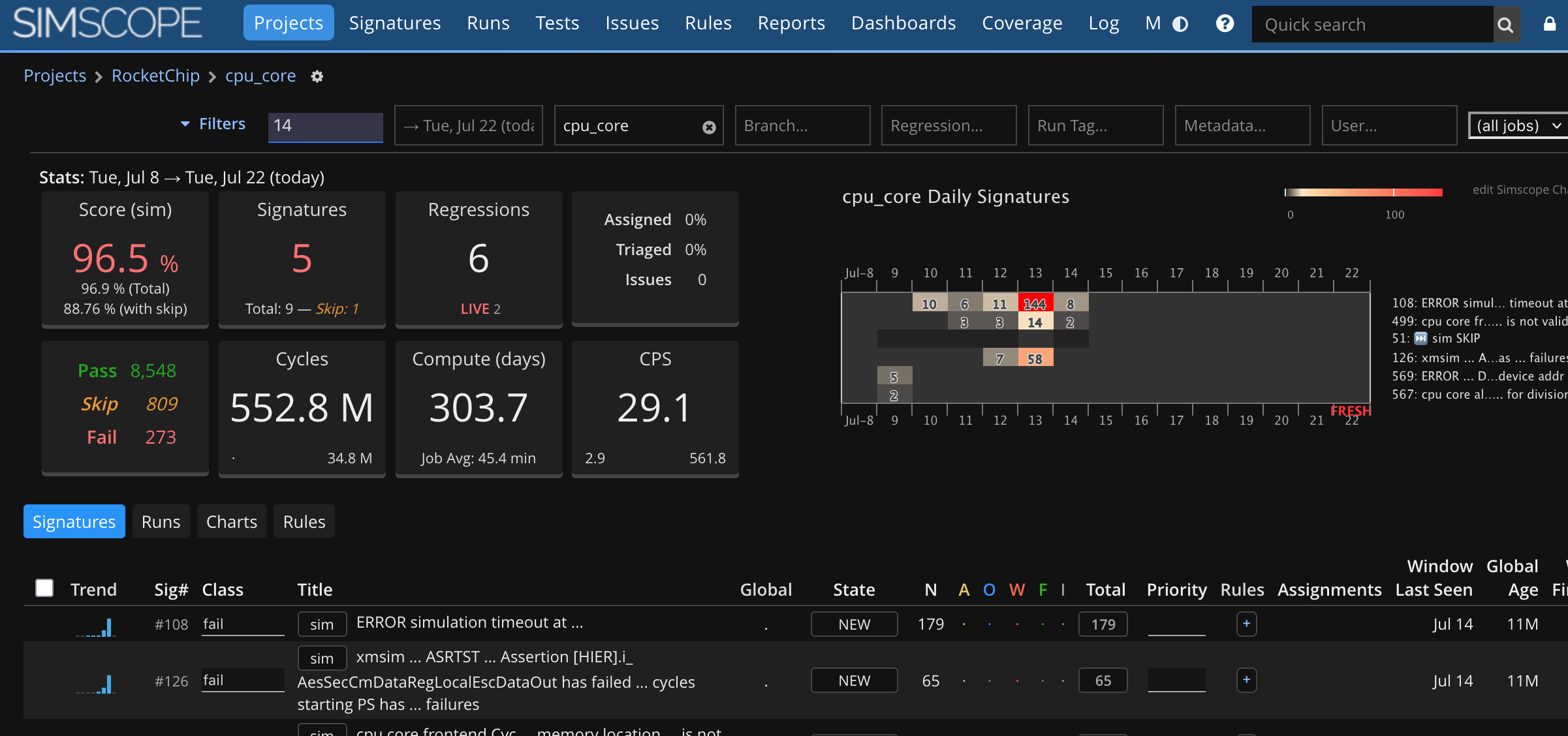Switch to the Runs tab below stats
The image size is (1568, 736).
tap(161, 521)
